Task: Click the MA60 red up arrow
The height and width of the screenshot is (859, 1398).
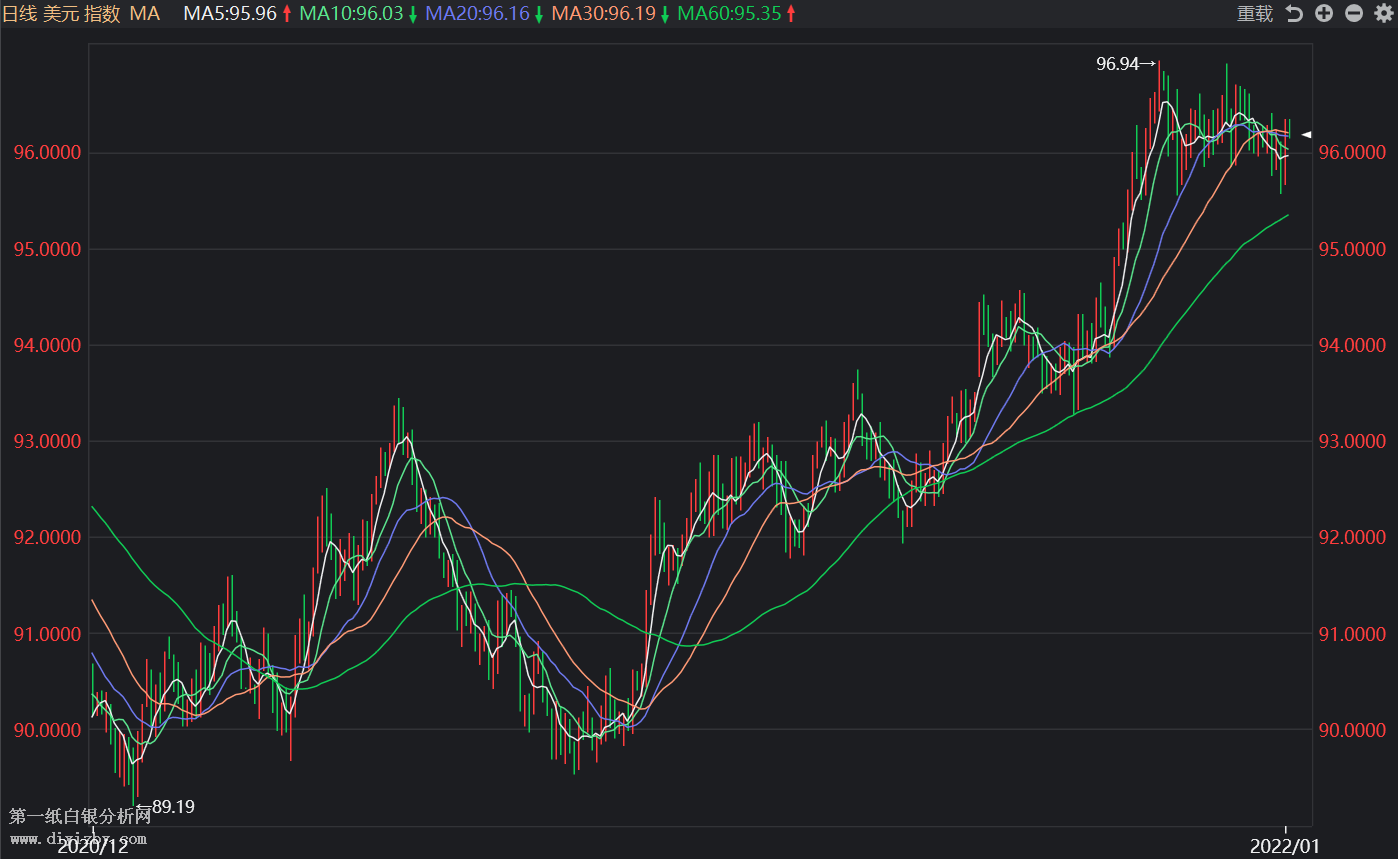Action: (x=791, y=14)
